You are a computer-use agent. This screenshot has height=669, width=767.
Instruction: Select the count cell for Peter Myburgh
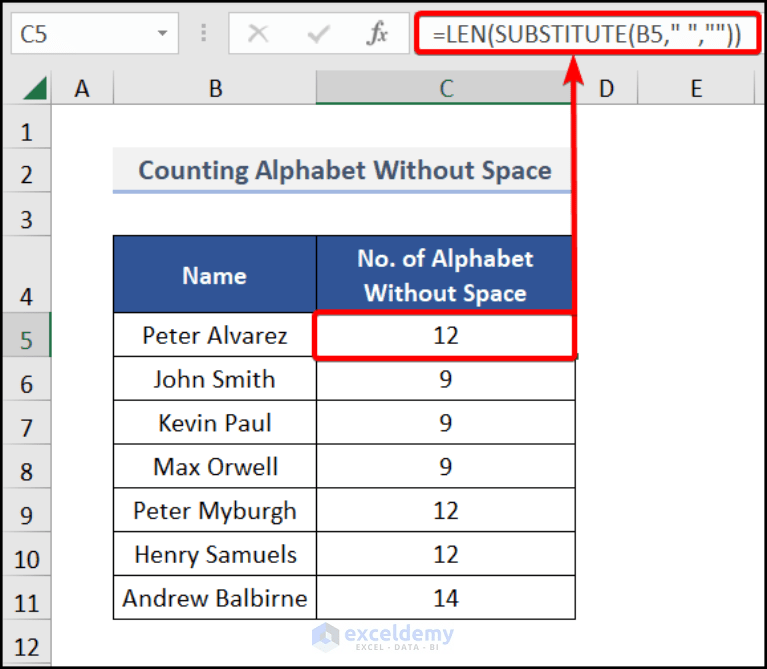(445, 510)
